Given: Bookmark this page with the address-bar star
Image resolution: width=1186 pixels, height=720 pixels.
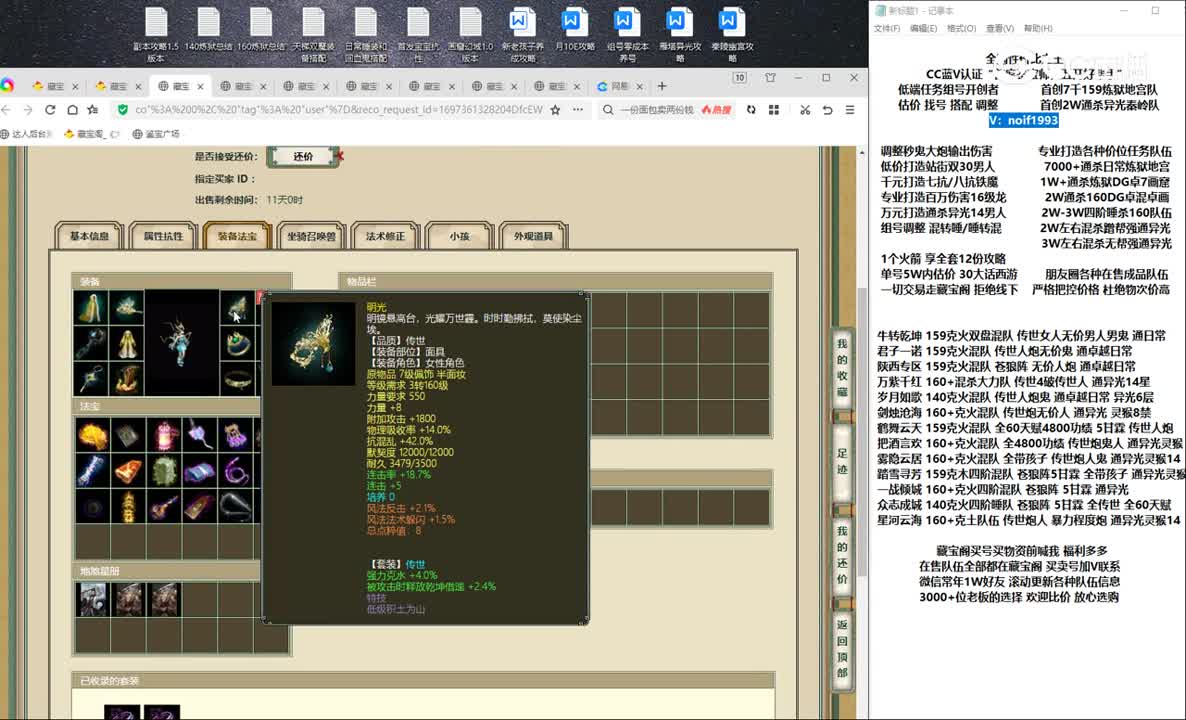Looking at the screenshot, I should (555, 110).
